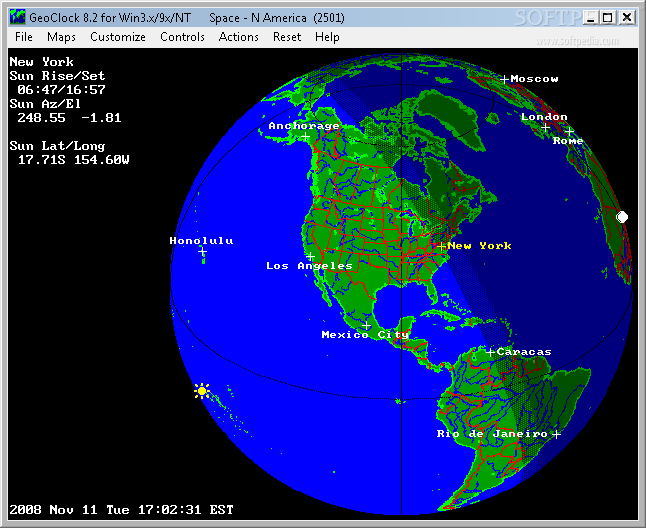Click the Caracas city cross marker
This screenshot has width=646, height=528.
pos(490,352)
